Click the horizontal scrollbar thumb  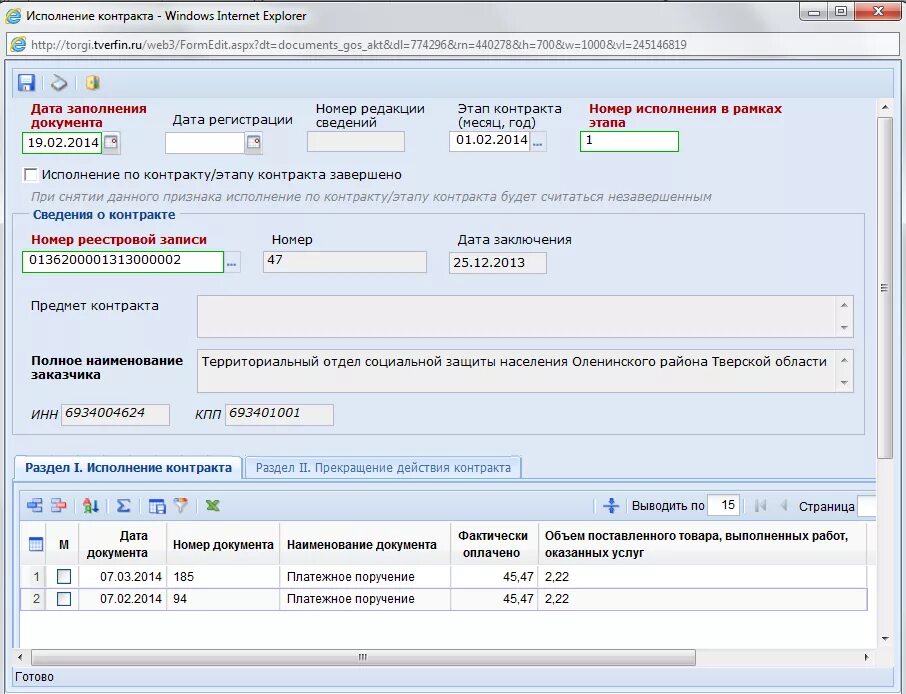click(363, 658)
